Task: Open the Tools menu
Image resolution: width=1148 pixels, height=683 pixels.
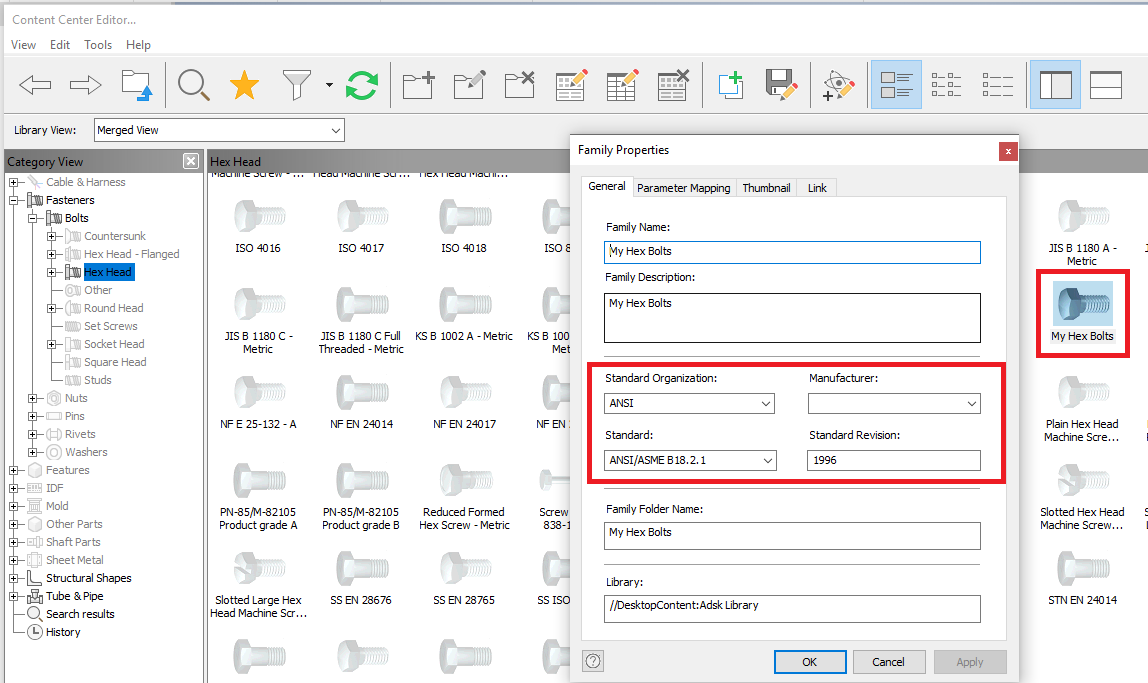Action: tap(97, 44)
